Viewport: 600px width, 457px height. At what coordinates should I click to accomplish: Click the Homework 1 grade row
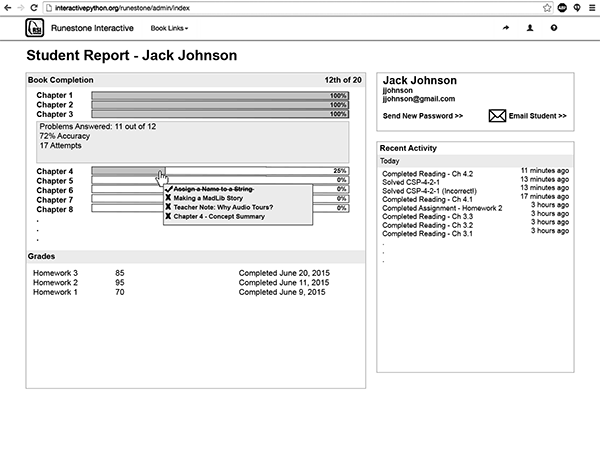(x=181, y=292)
